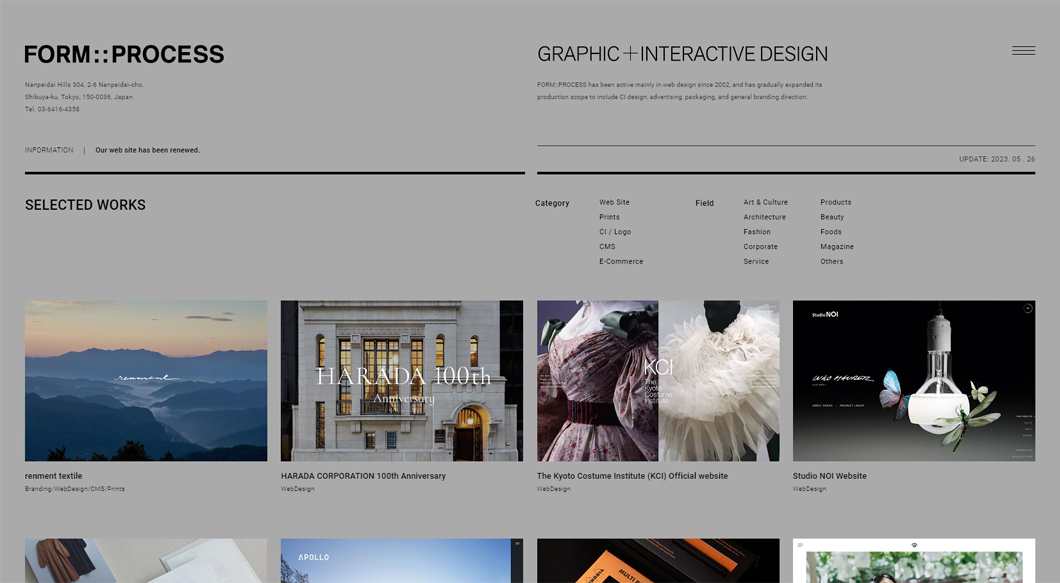Select the Magazine field filter
Screen dimensions: 1060x583
pyautogui.click(x=837, y=247)
